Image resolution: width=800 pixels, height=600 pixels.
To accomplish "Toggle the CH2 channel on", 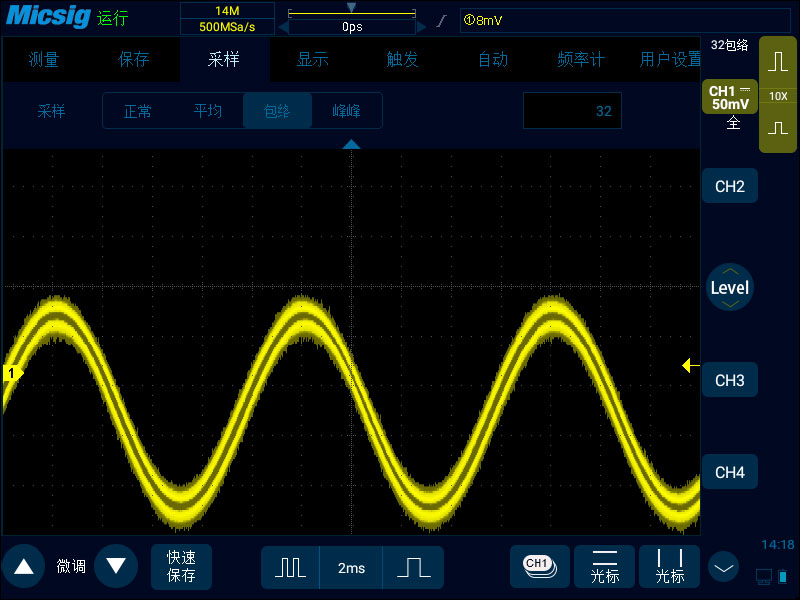I will point(729,186).
